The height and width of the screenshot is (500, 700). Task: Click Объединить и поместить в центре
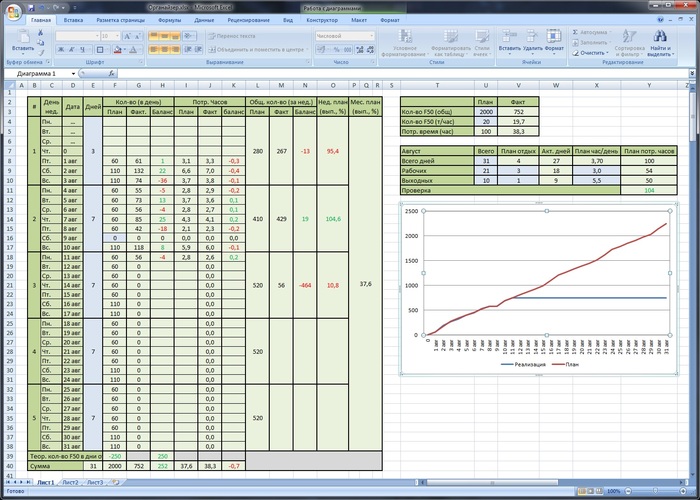coord(258,50)
